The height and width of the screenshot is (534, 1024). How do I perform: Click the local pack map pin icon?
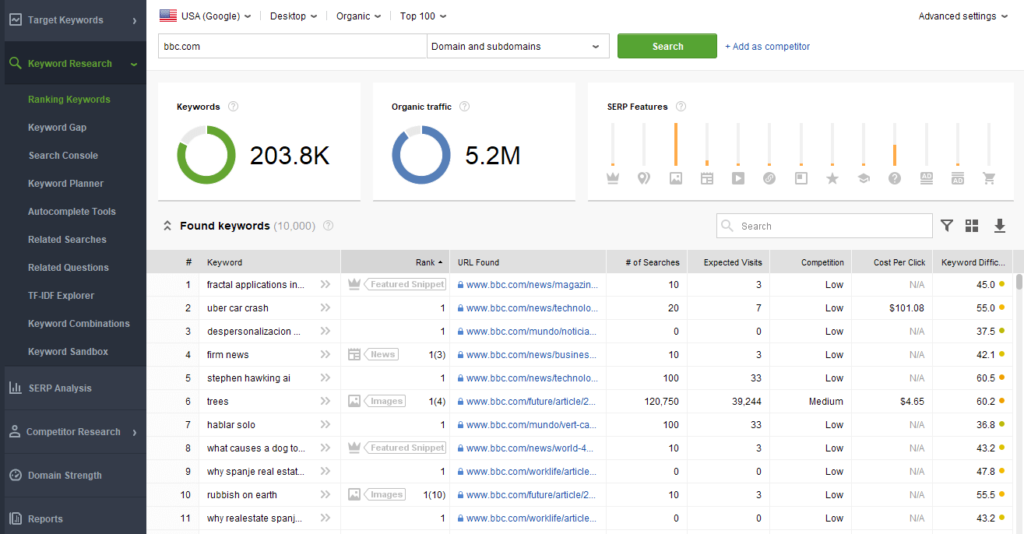click(x=644, y=178)
